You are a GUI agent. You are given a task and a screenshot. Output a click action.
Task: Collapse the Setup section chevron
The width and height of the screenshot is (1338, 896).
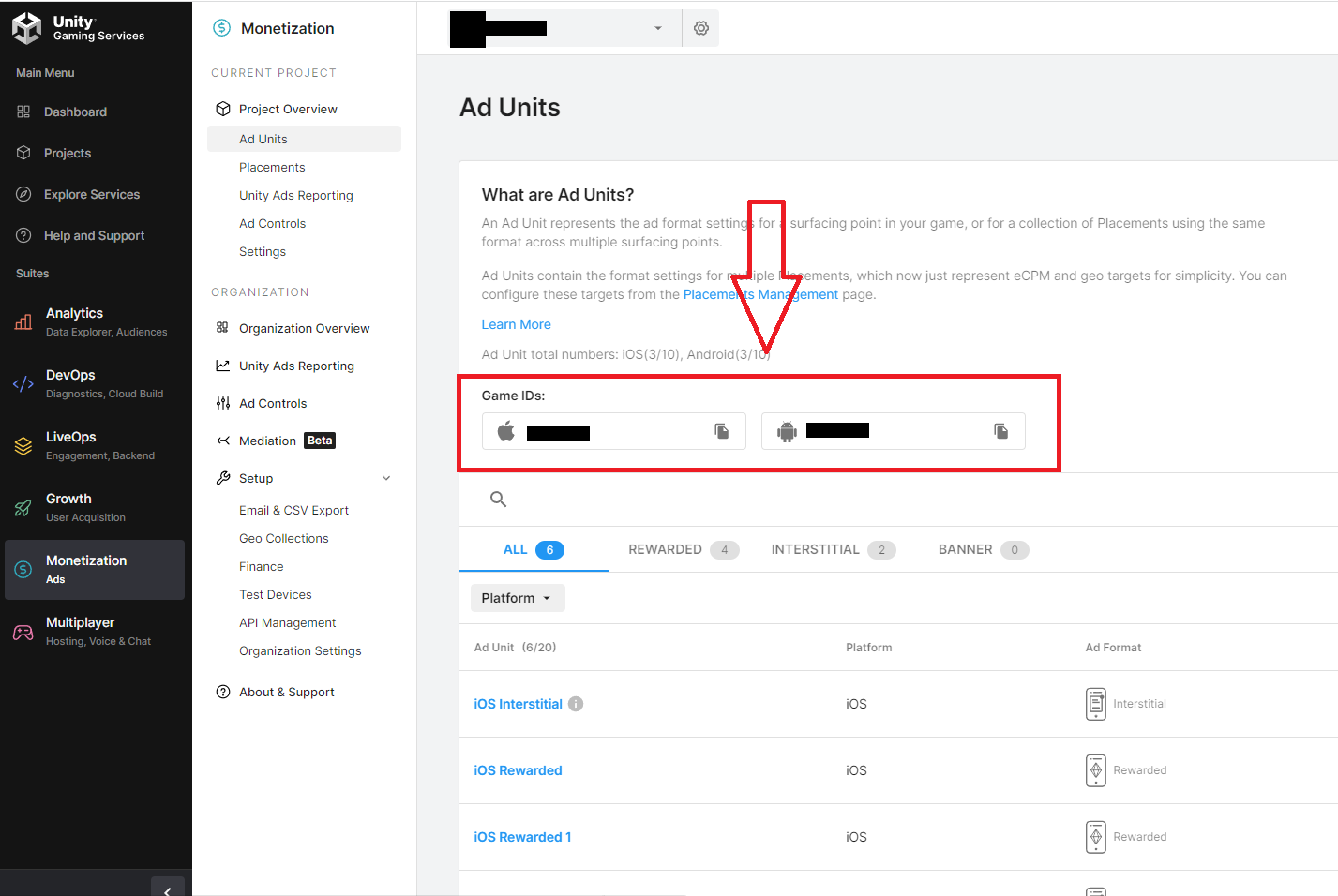click(386, 478)
